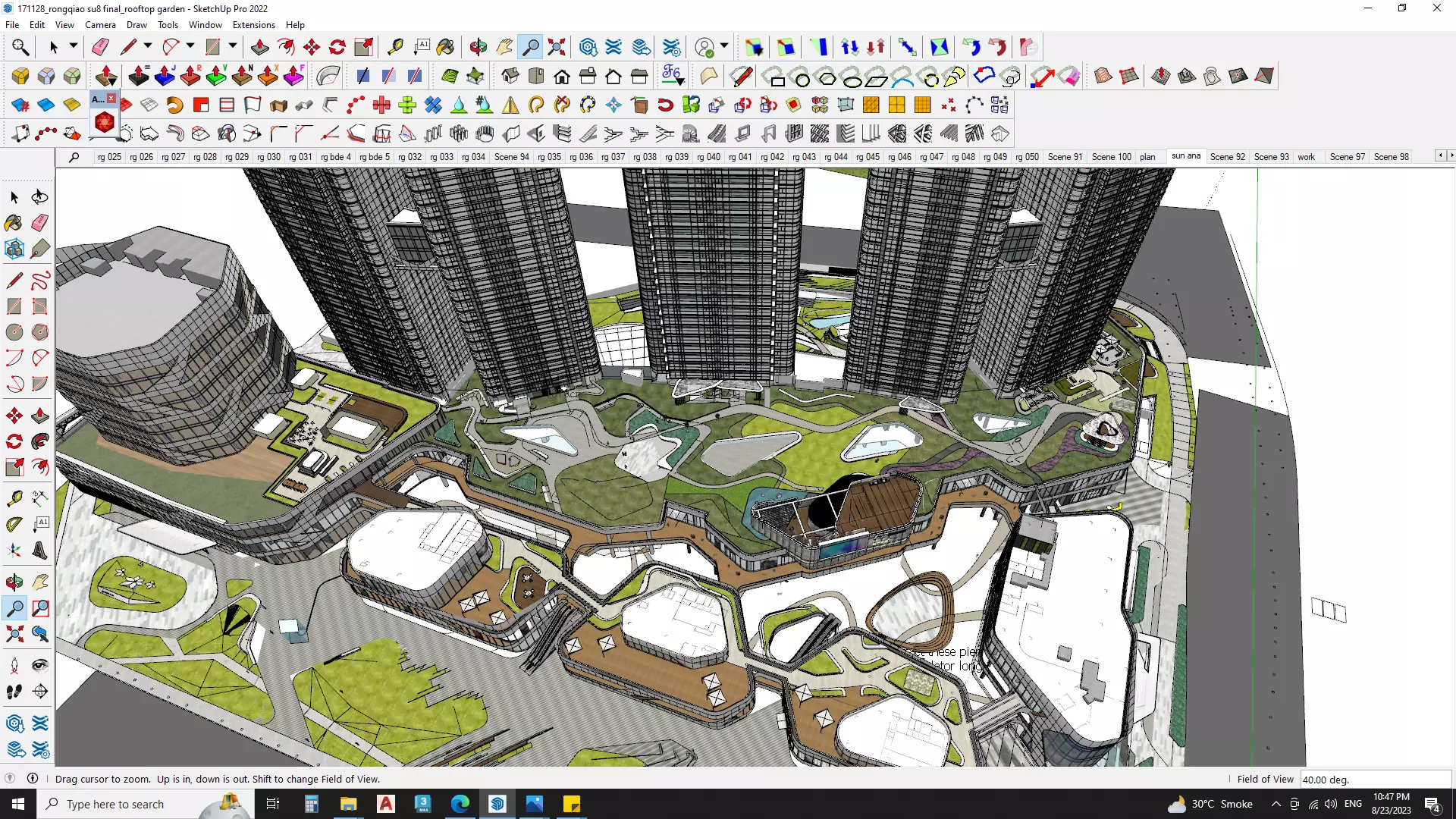Select the Text label tool in top toolbar
Screen dimensions: 1456x819
click(422, 47)
